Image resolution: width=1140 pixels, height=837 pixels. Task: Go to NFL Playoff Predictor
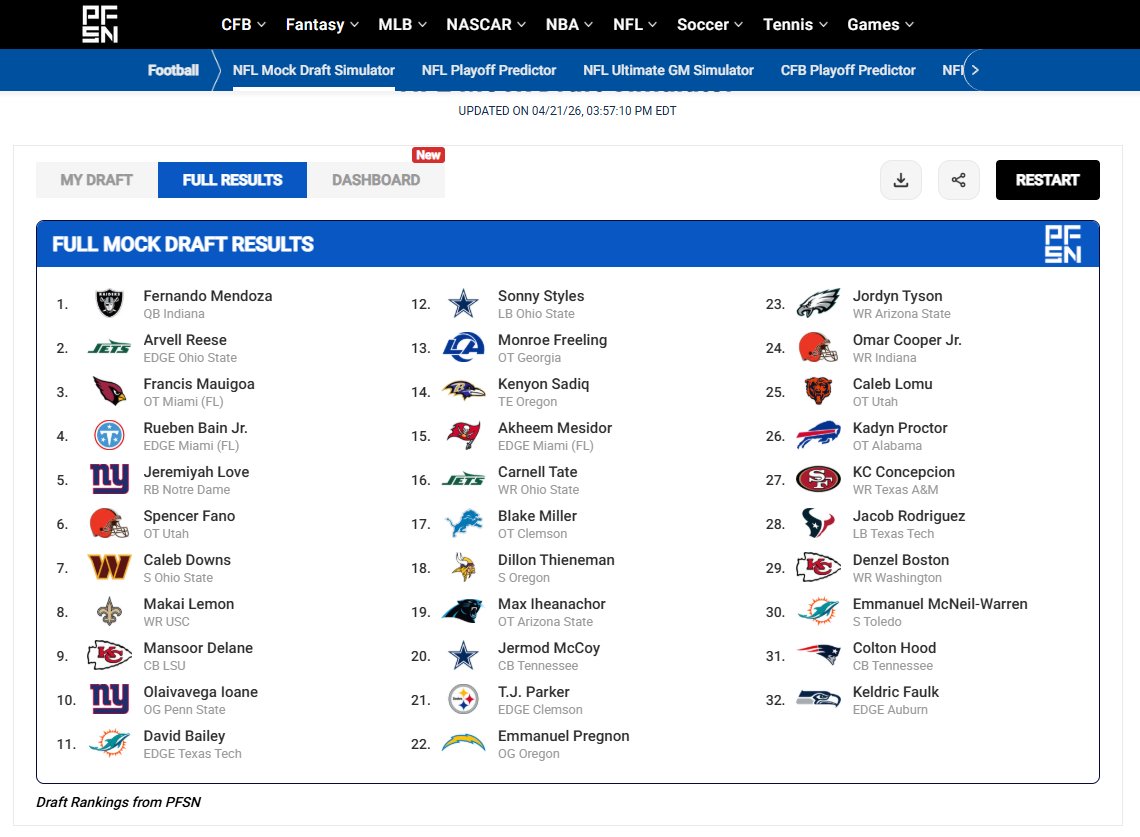489,70
